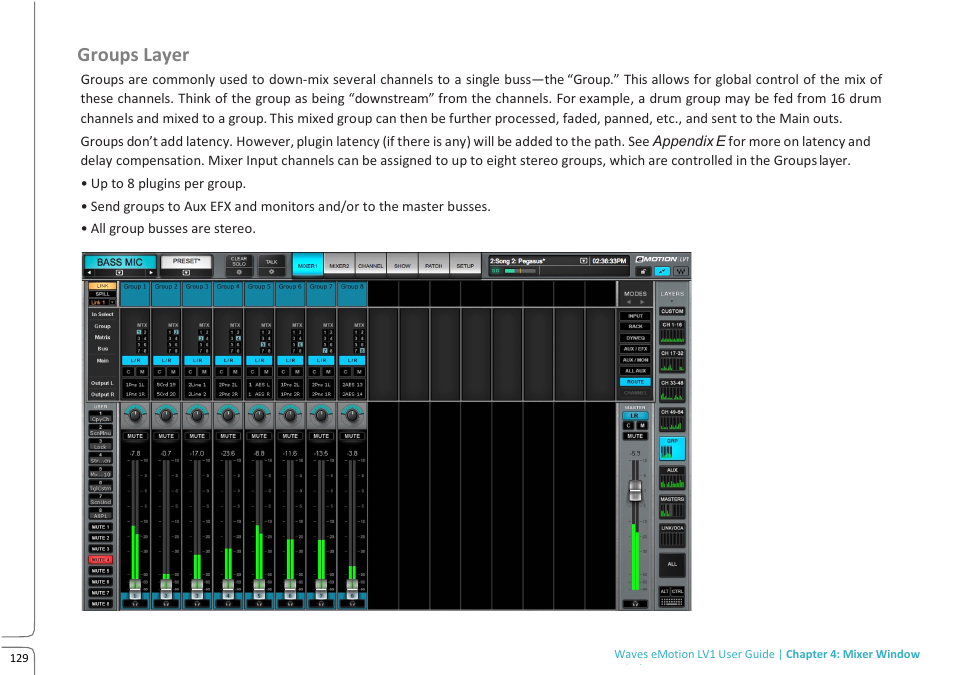Open the BASS MIC channel dropdown

point(119,273)
